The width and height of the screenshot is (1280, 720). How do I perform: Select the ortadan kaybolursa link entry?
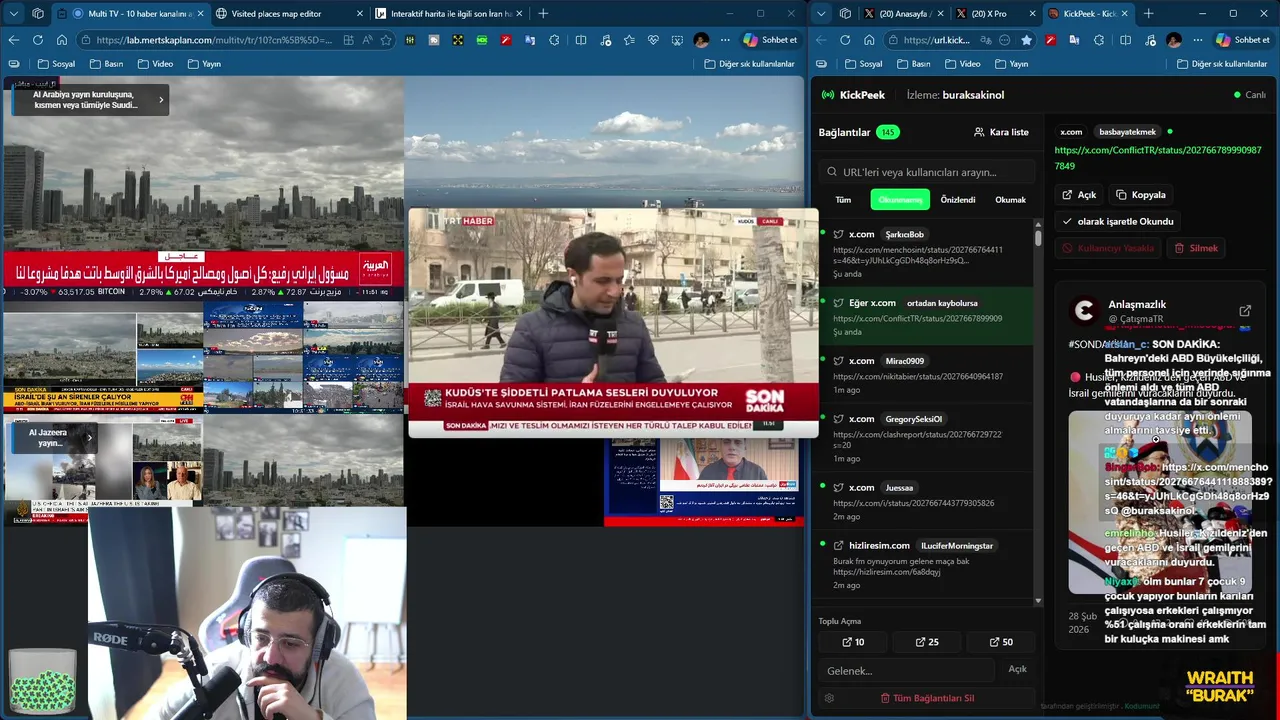[x=925, y=317]
